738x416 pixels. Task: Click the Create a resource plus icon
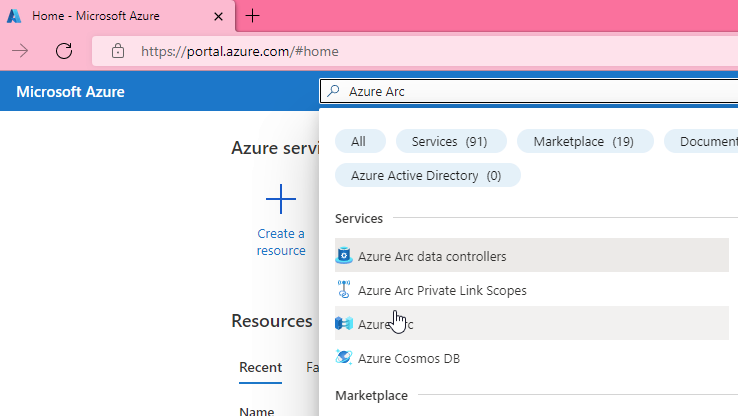coord(281,199)
